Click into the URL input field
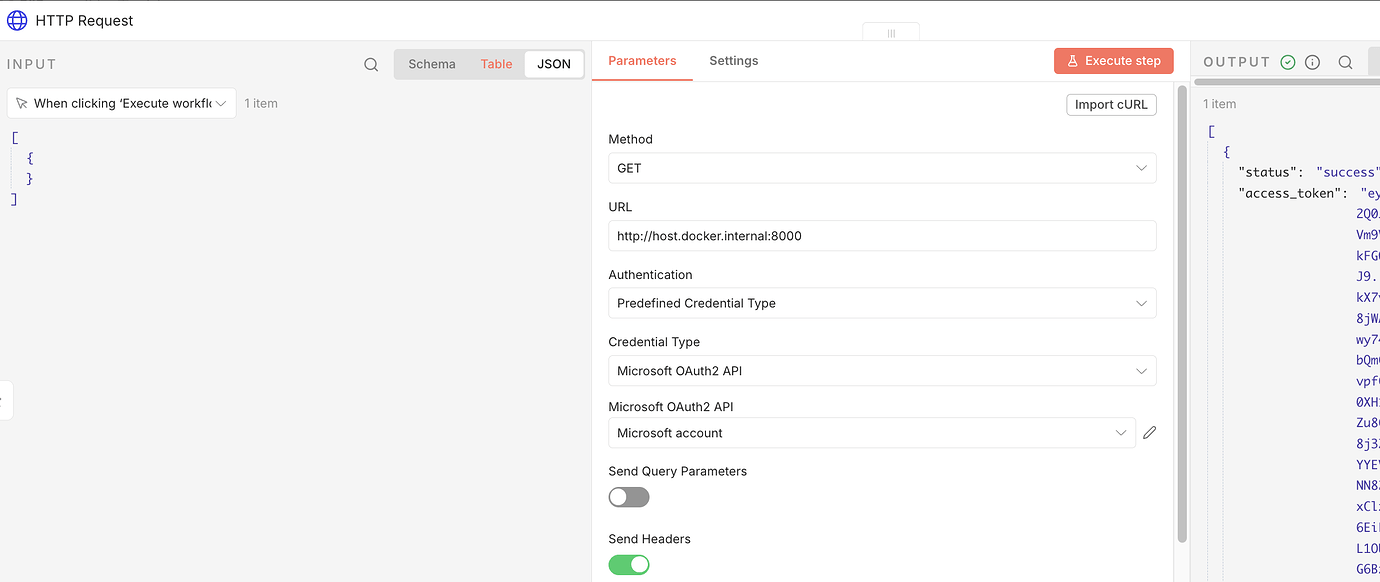The image size is (1380, 582). 881,236
